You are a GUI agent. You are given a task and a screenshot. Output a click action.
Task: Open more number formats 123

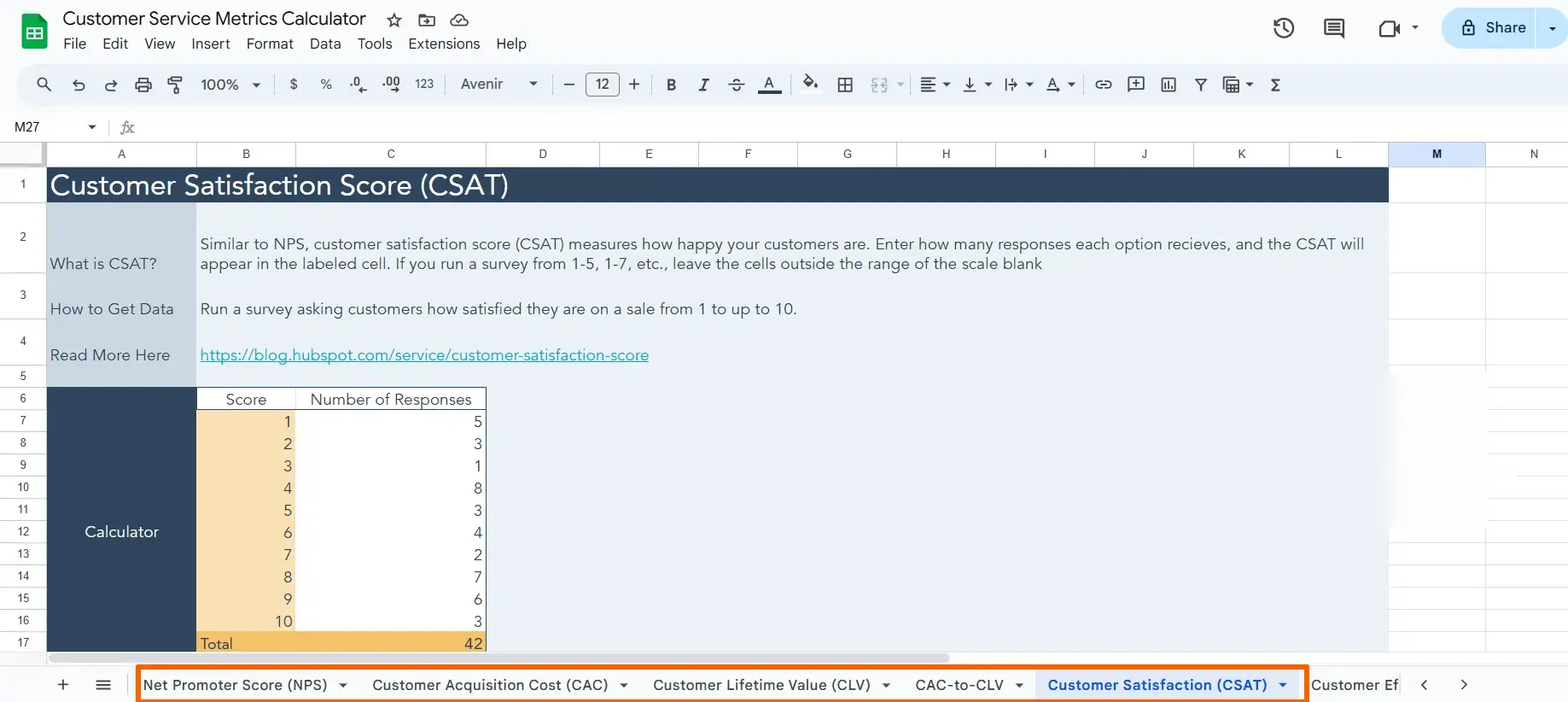click(424, 85)
